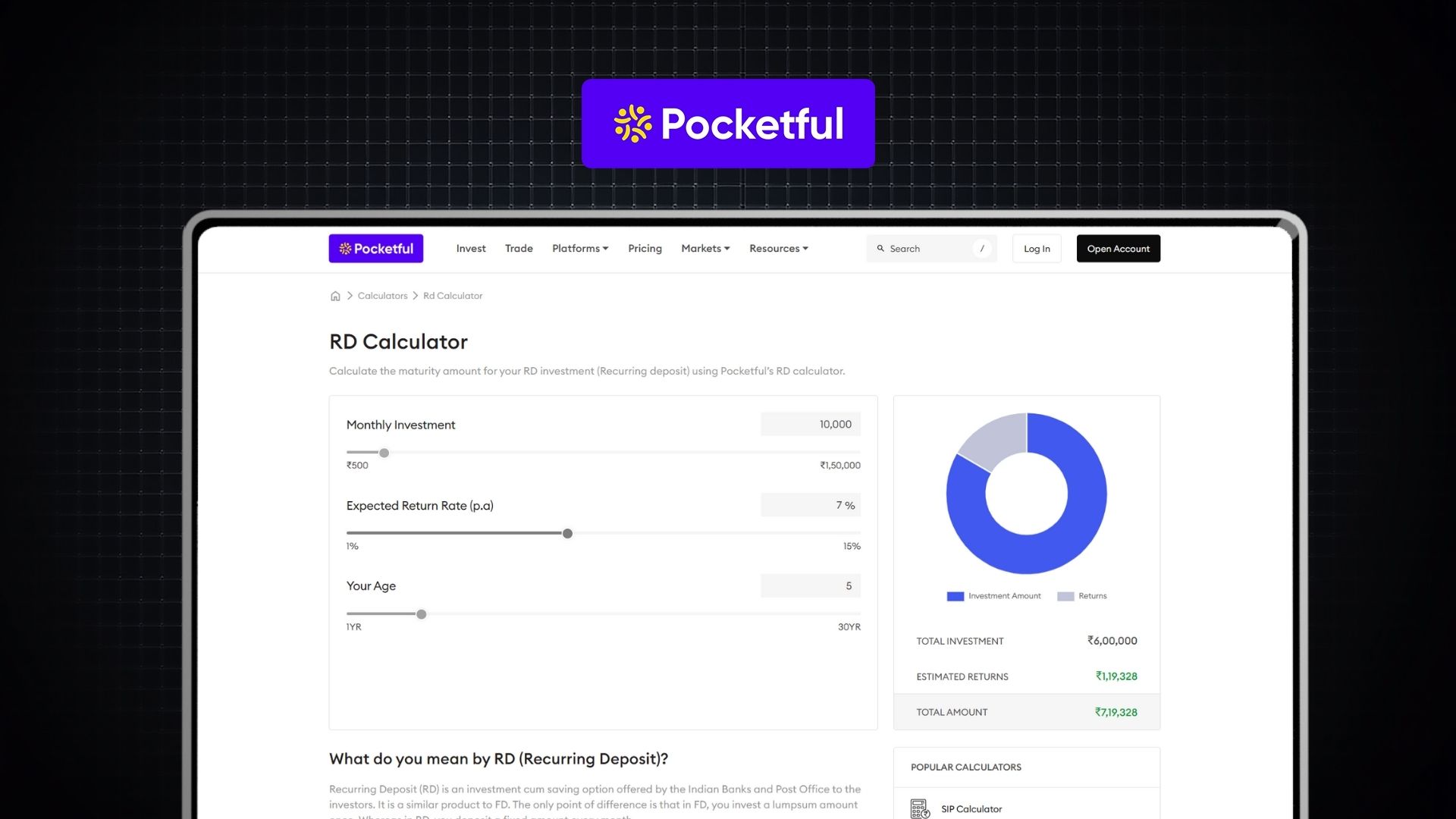Click the Monthly Investment value field
This screenshot has width=1456, height=819.
point(810,424)
